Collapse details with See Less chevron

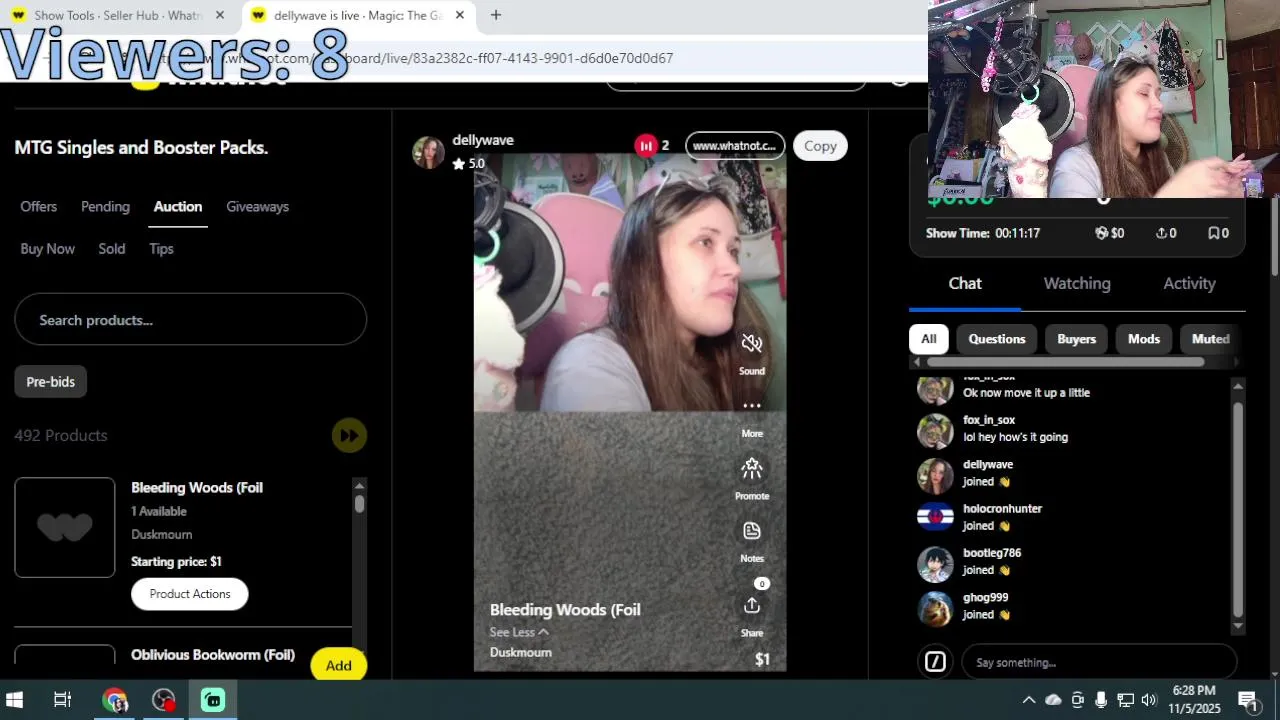click(x=543, y=632)
